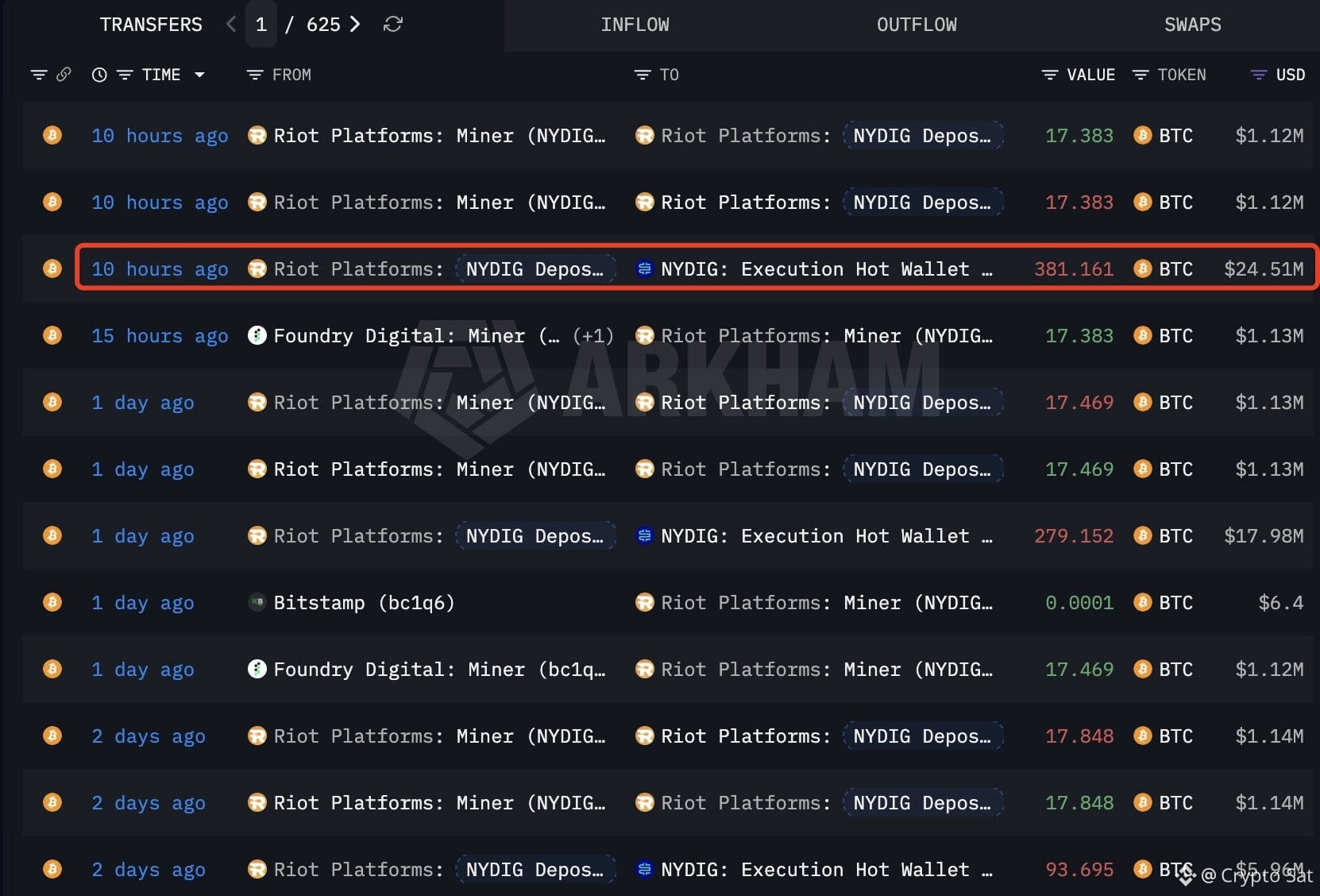
Task: Click the Foundry logo in the 1 day ago Foundry row
Action: (x=257, y=669)
